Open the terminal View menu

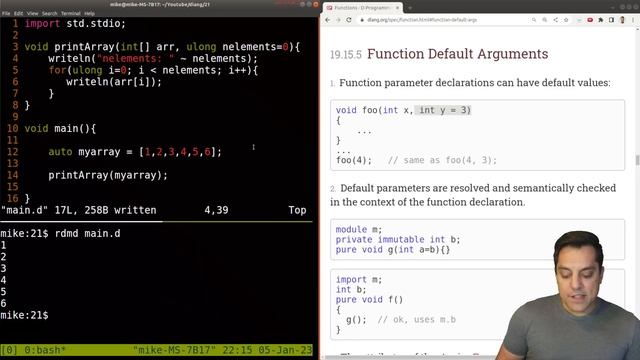(x=33, y=13)
